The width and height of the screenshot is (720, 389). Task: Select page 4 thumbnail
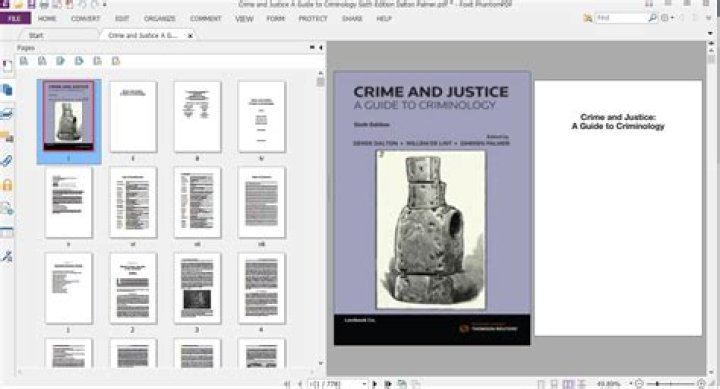[x=261, y=288]
